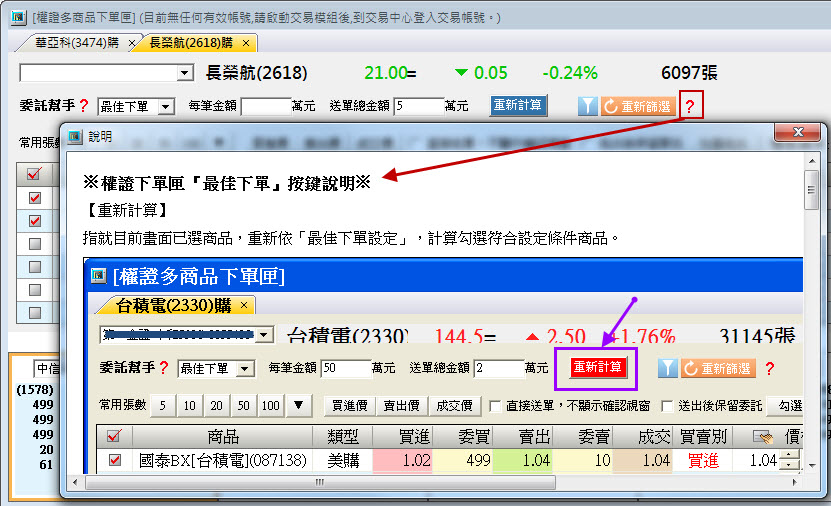Image resolution: width=831 pixels, height=506 pixels.
Task: Click the price stepper up arrow beside 1.04
Action: (x=790, y=455)
